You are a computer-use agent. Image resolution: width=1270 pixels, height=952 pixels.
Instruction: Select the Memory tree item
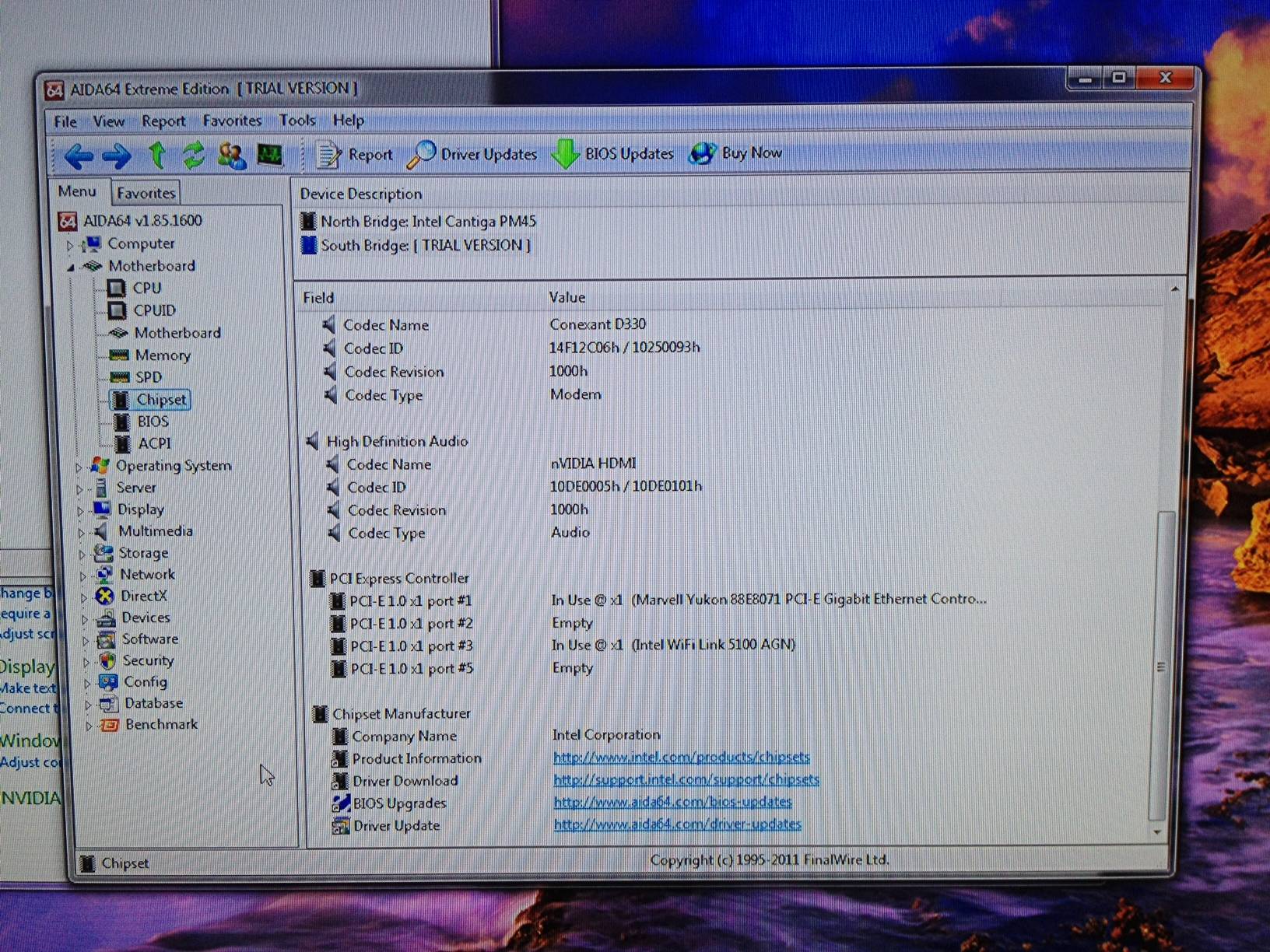(x=163, y=355)
